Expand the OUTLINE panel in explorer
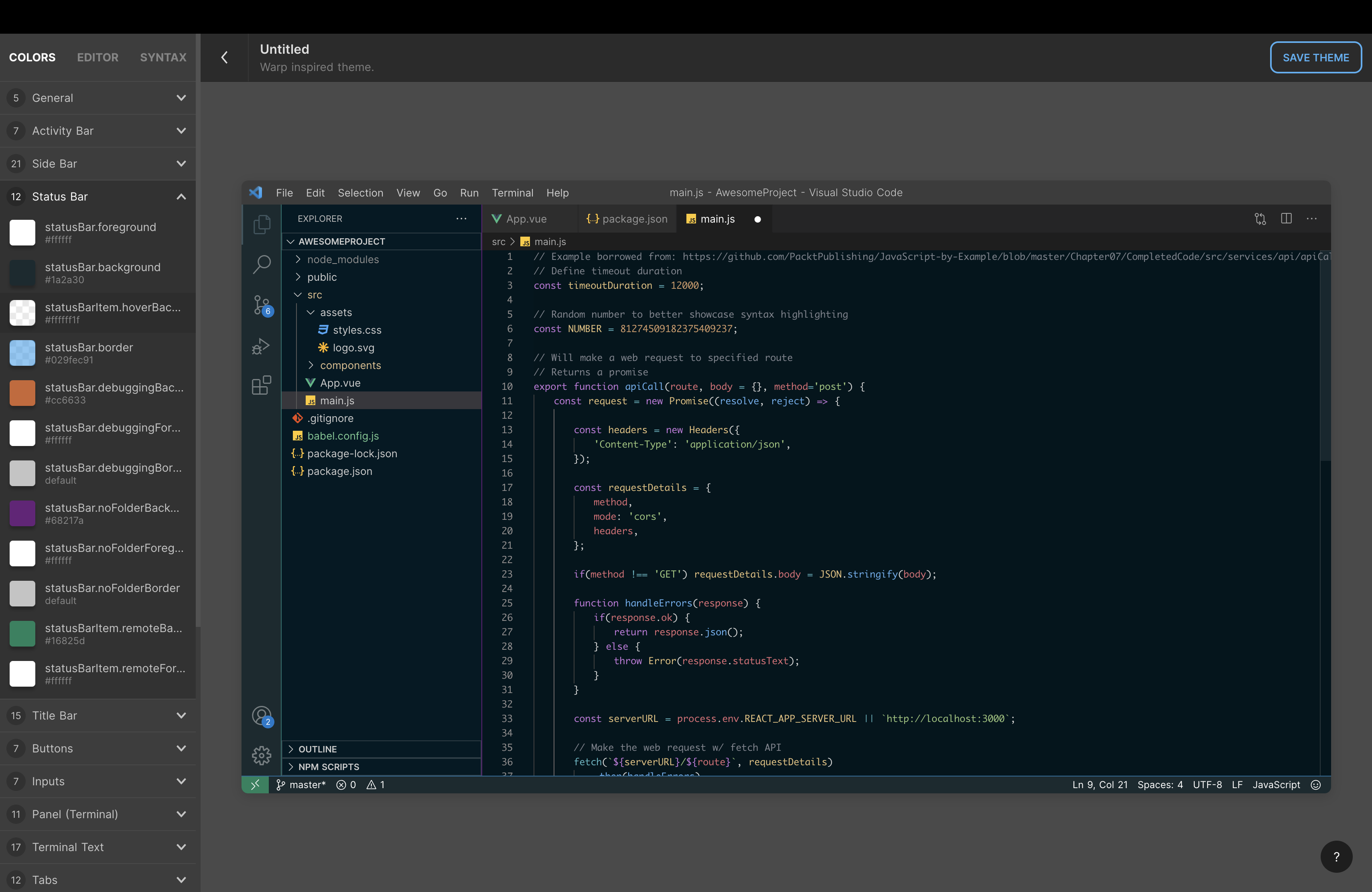1372x892 pixels. tap(317, 748)
